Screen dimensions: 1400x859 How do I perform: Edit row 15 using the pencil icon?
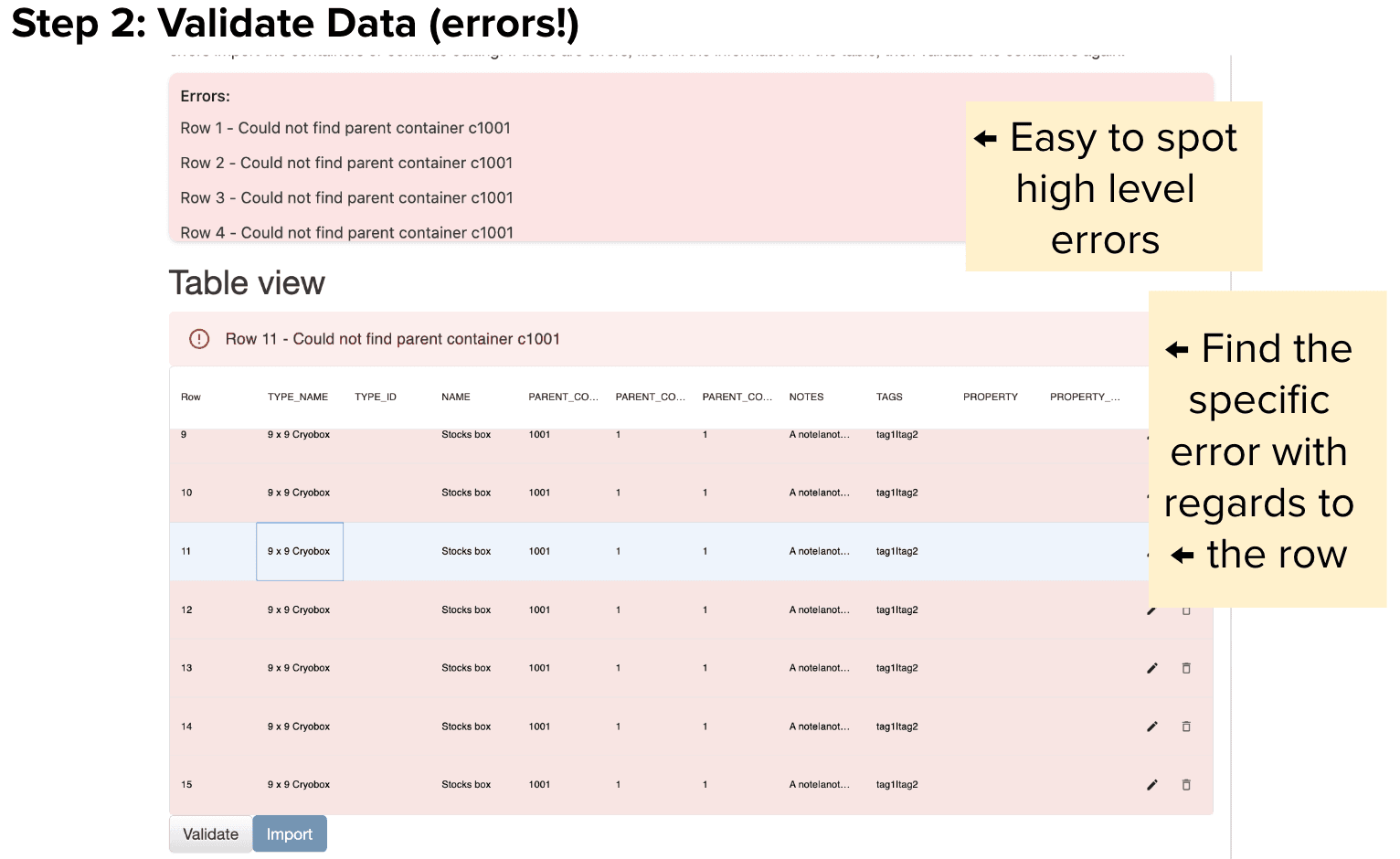[x=1151, y=785]
